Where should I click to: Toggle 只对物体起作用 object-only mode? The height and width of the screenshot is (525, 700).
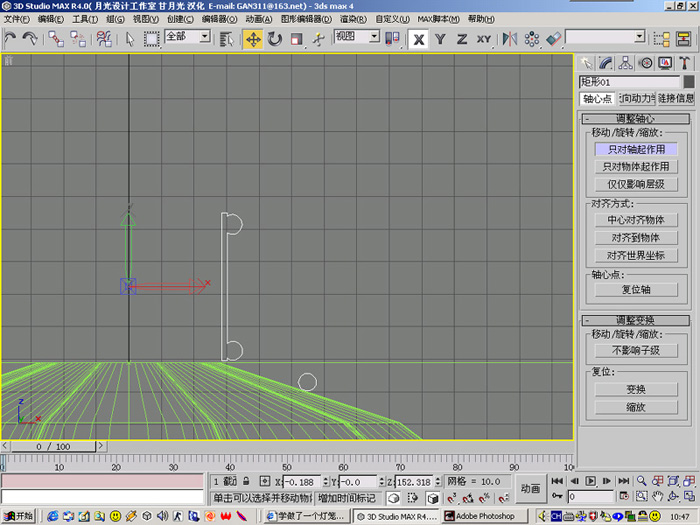pyautogui.click(x=636, y=167)
